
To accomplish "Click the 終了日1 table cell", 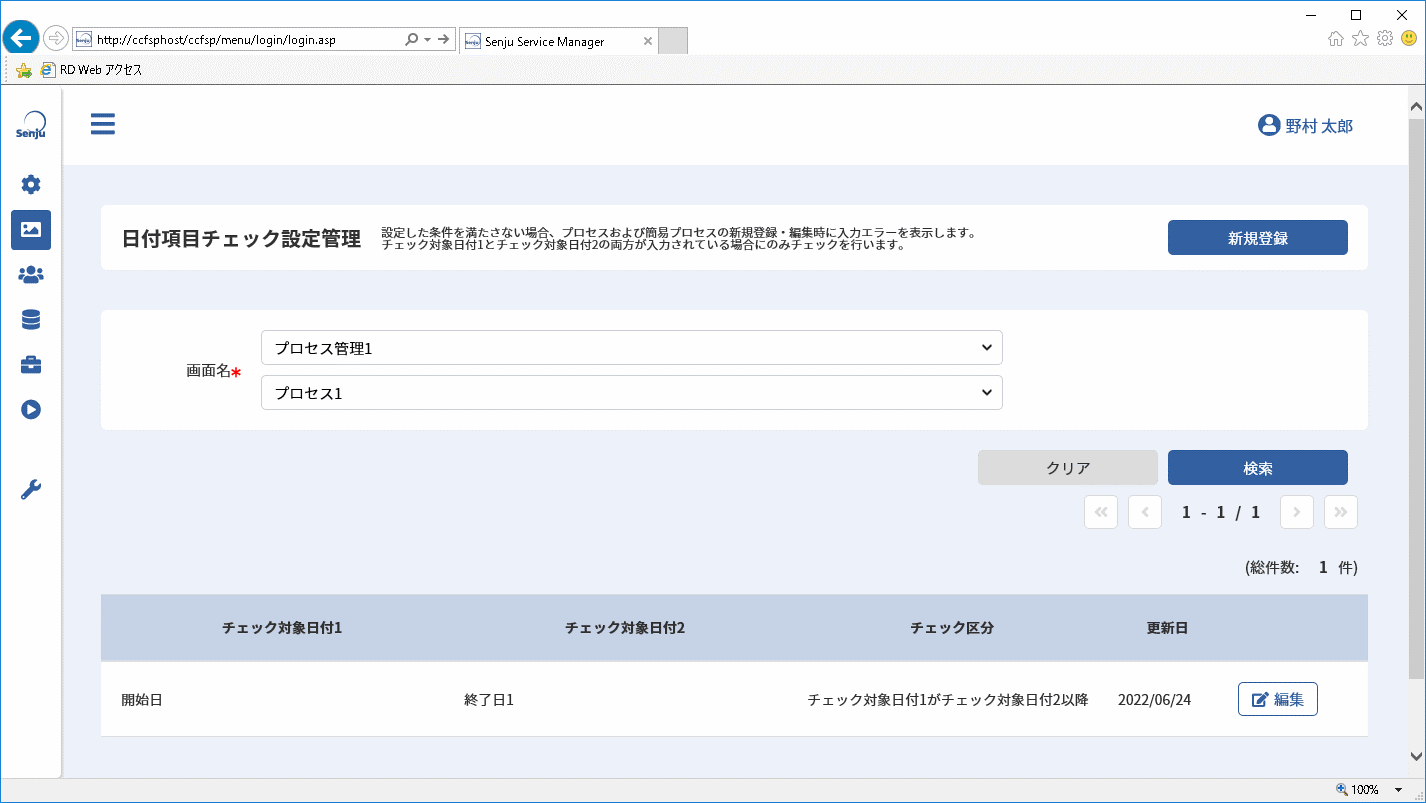I will pos(489,700).
